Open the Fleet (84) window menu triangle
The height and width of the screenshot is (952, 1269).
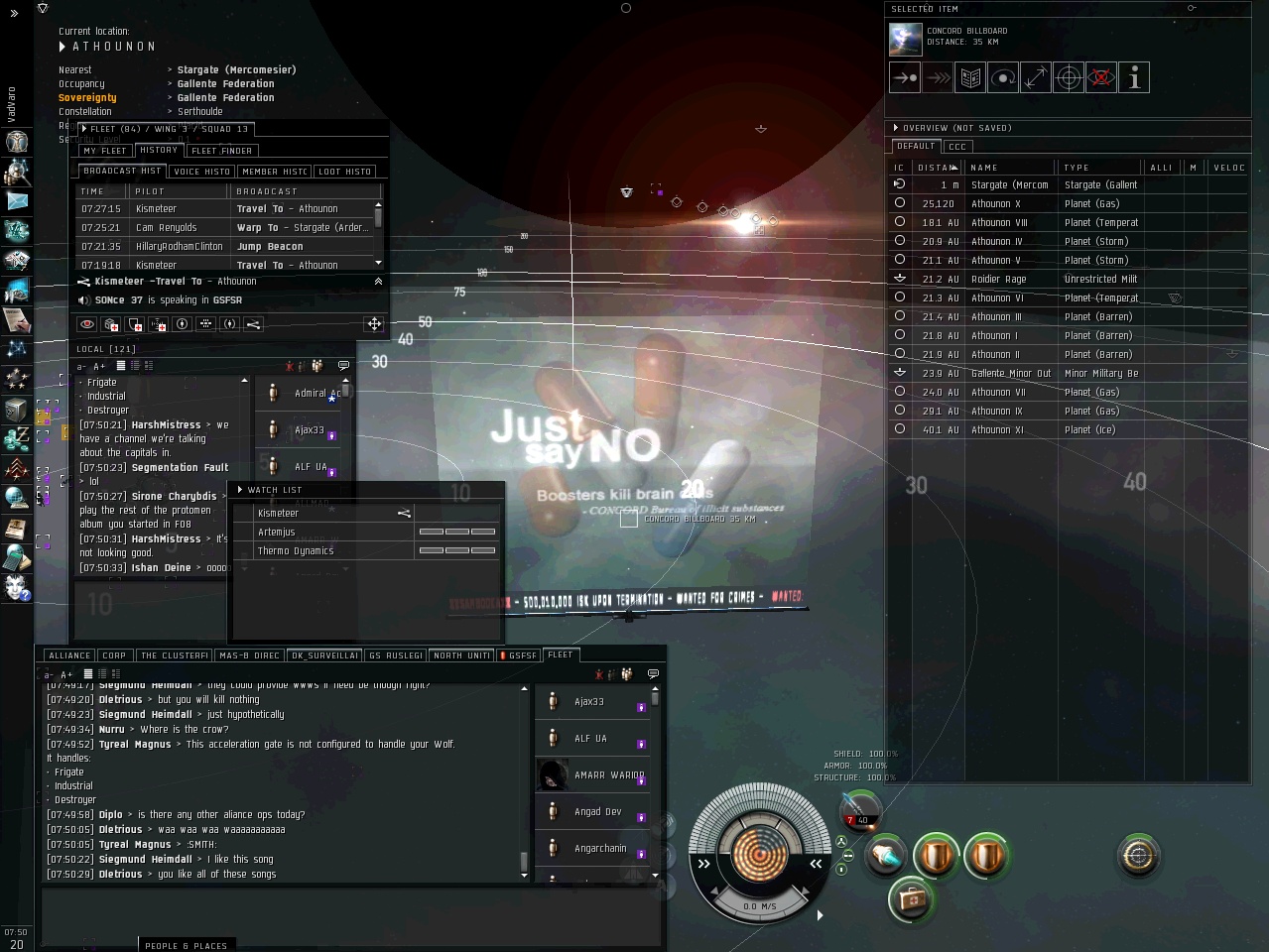[x=84, y=129]
